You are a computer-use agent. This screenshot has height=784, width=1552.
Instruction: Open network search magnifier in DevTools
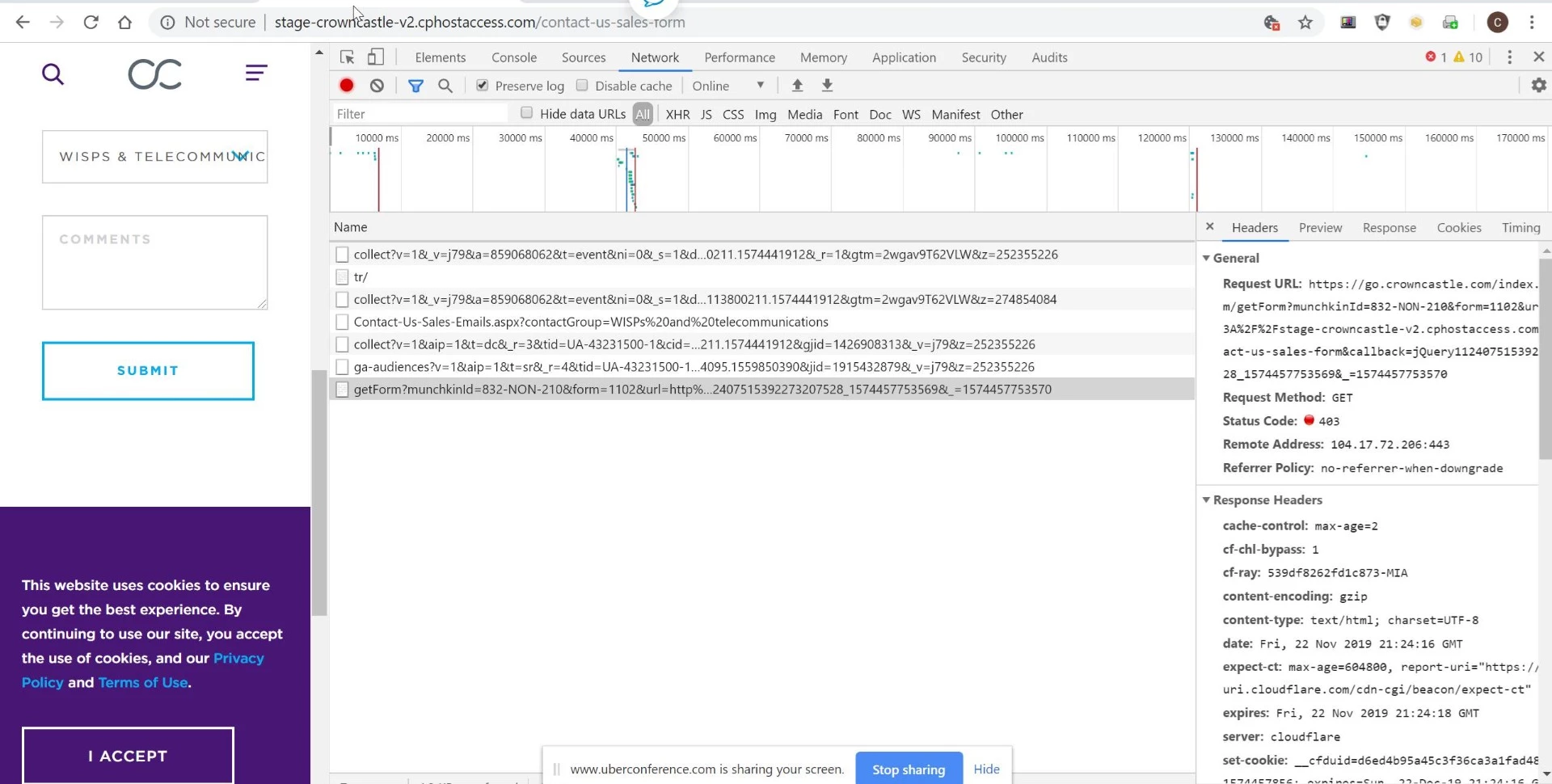(x=445, y=85)
